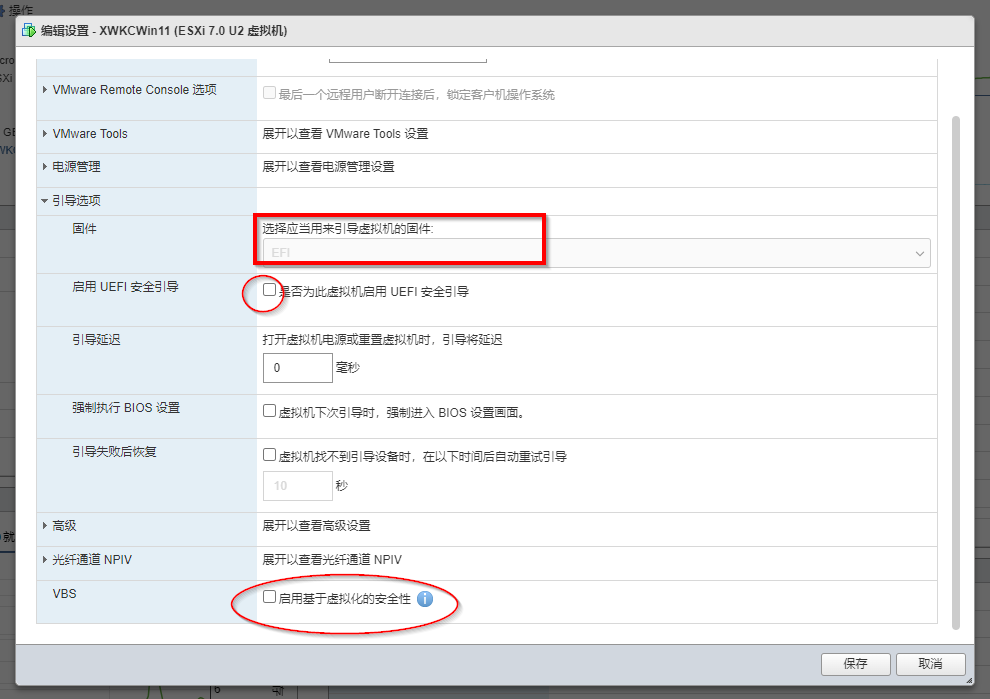
Task: Click the text 打开虚拟机电源或重置虚拟机时，引导将延迟
Action: tap(383, 340)
